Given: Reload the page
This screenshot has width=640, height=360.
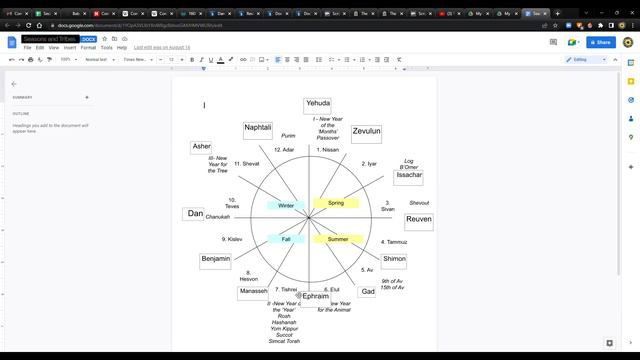Looking at the screenshot, I should (29, 25).
